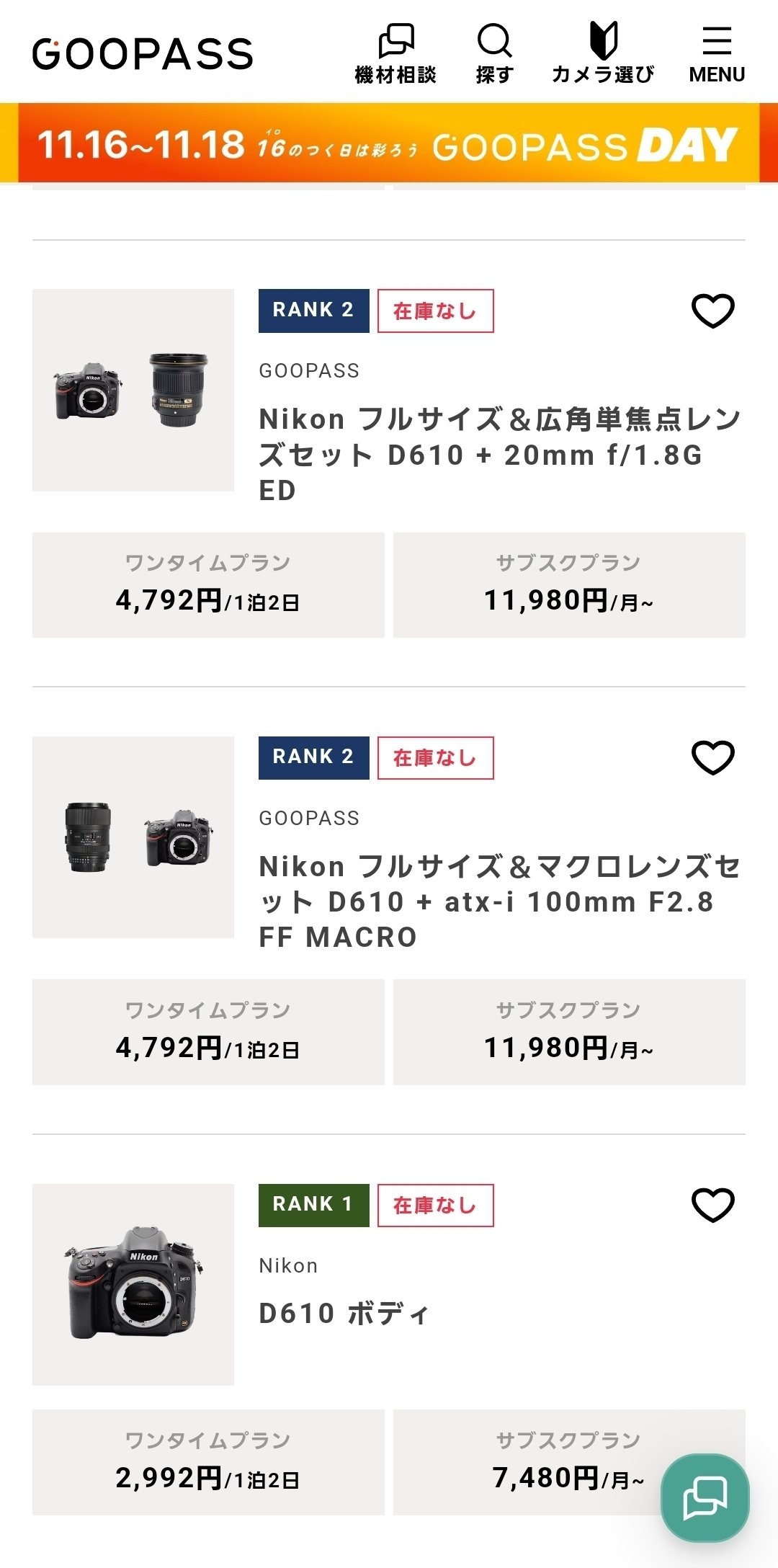Image resolution: width=778 pixels, height=1568 pixels.
Task: Click the D610 and macro lens thumbnail
Action: (133, 837)
